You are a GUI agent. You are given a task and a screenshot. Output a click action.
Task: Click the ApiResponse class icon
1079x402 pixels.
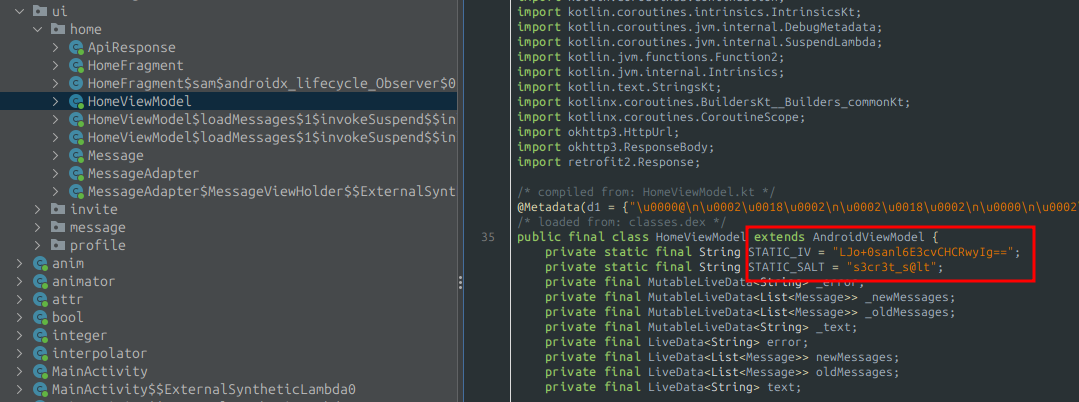tap(76, 48)
